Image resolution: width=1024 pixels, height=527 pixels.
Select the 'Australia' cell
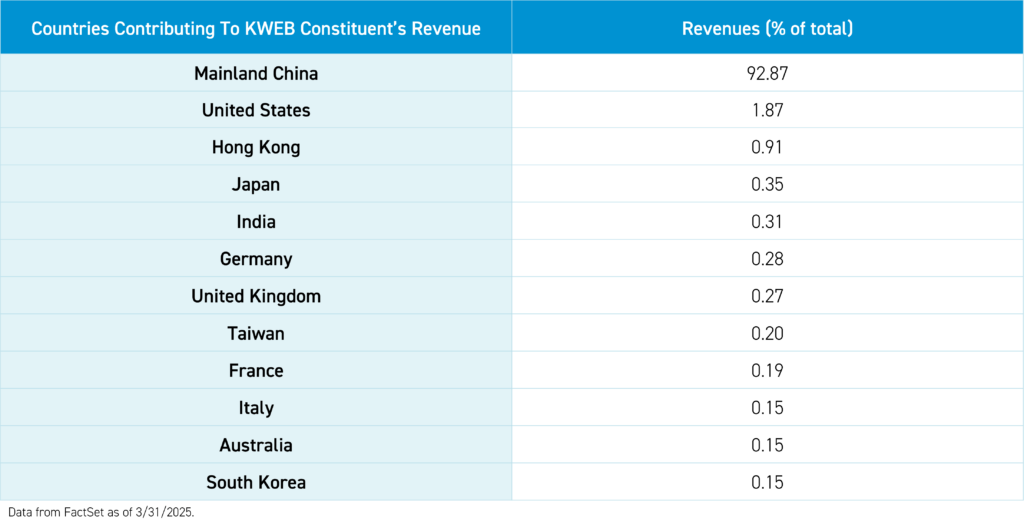(256, 445)
